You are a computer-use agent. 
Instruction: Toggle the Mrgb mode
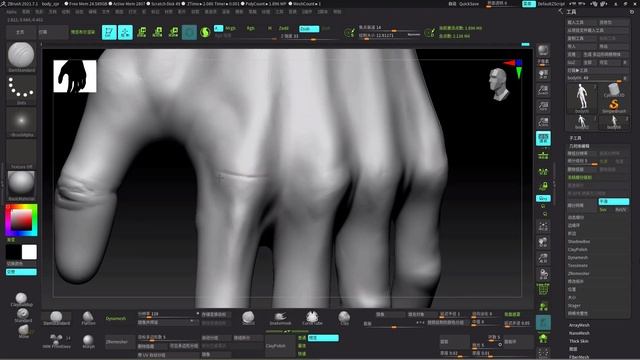[231, 28]
